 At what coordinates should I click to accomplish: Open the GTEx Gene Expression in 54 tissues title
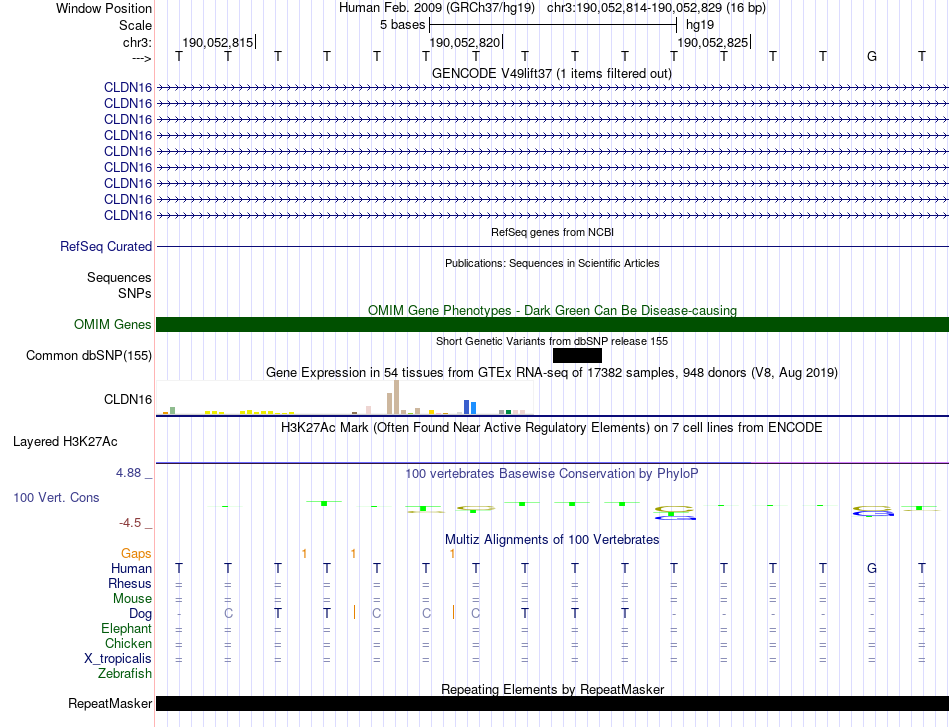(552, 373)
